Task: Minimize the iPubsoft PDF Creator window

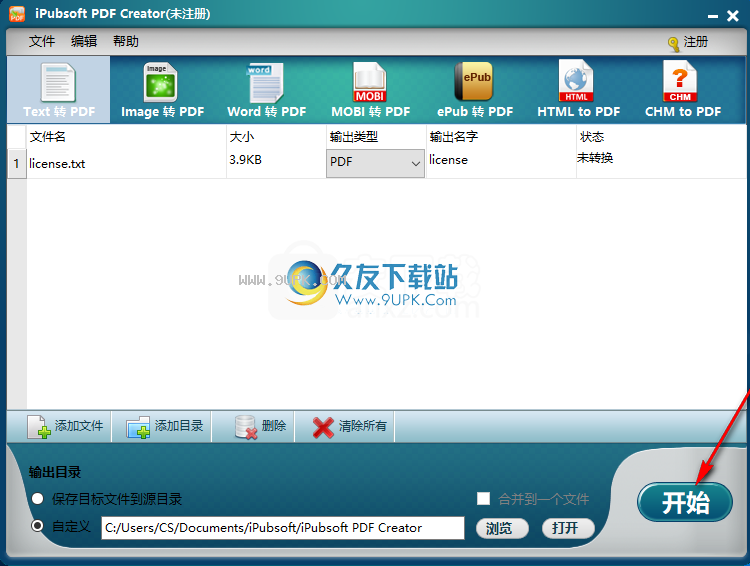Action: (x=713, y=16)
